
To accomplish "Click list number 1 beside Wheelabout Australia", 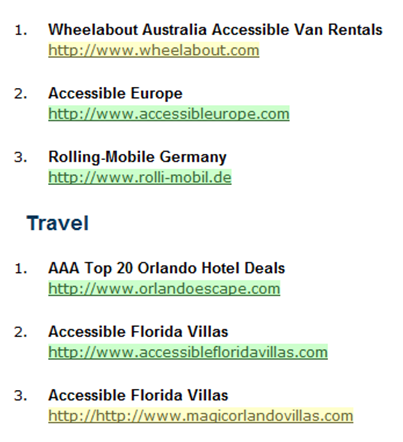I will [x=21, y=31].
